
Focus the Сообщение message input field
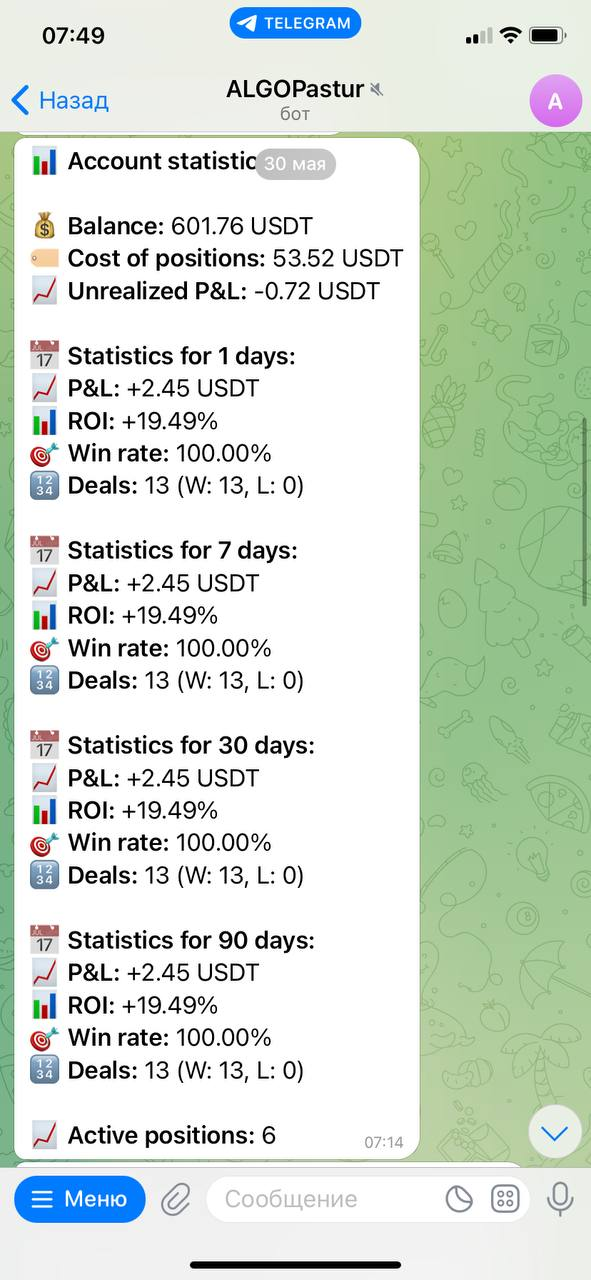[x=320, y=1198]
